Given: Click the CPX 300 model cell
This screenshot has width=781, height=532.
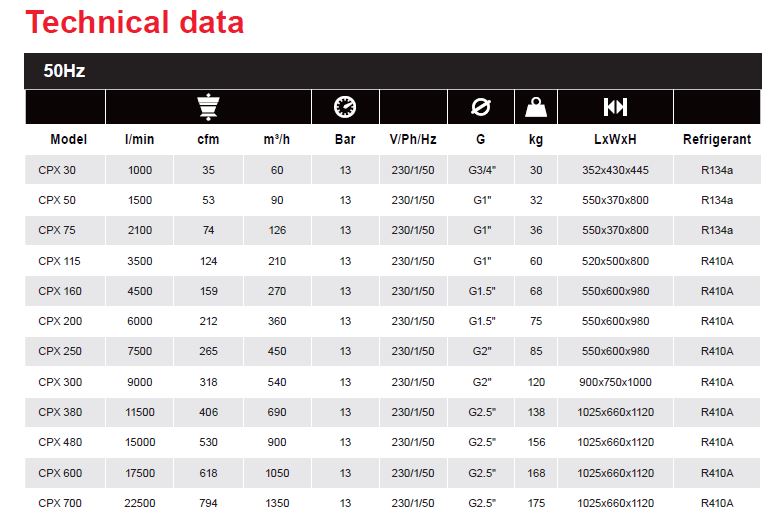Looking at the screenshot, I should [60, 382].
